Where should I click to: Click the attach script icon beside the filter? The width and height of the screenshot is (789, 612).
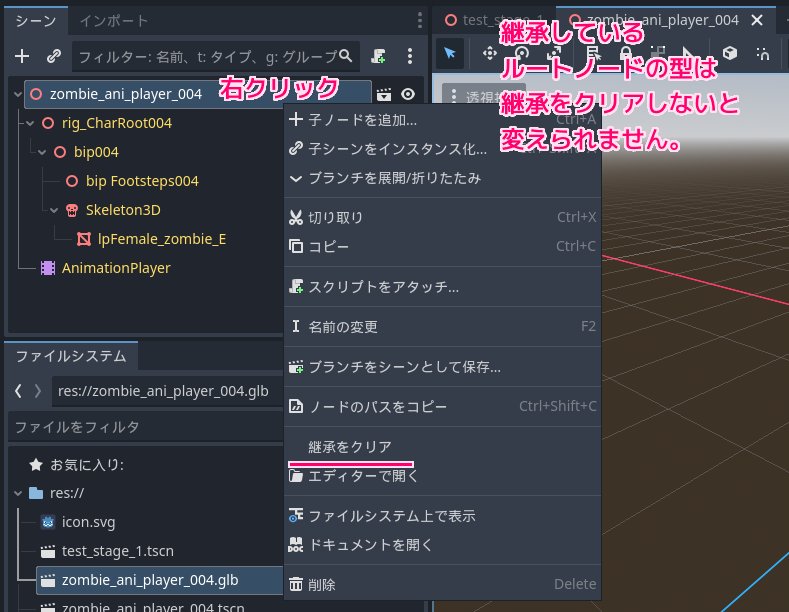pos(378,56)
